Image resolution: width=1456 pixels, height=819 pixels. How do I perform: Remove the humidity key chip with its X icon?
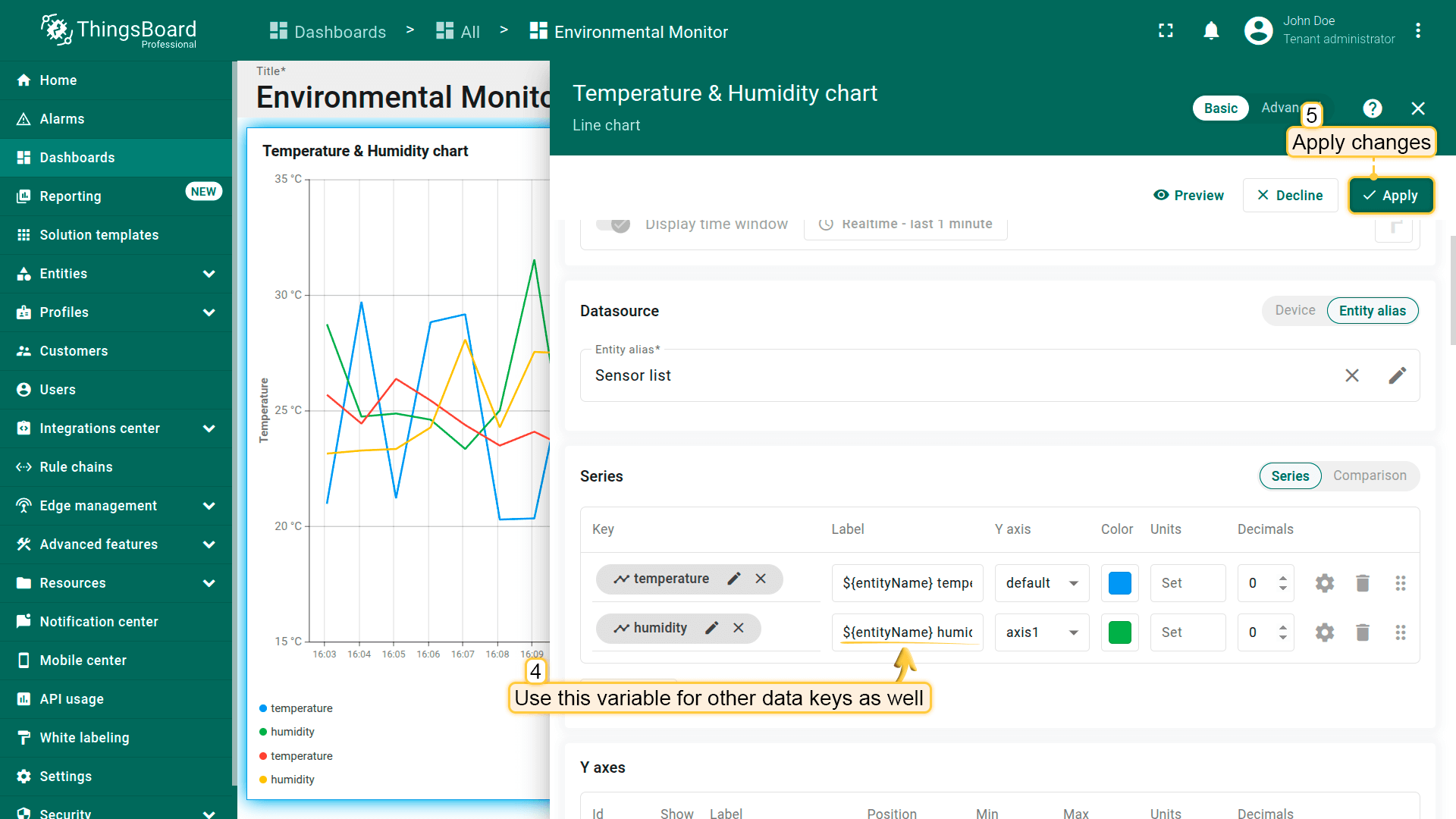[x=738, y=628]
